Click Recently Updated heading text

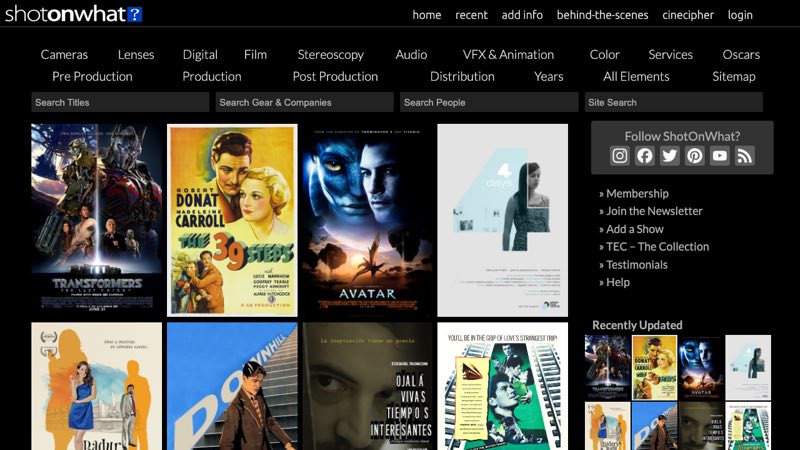coord(637,325)
